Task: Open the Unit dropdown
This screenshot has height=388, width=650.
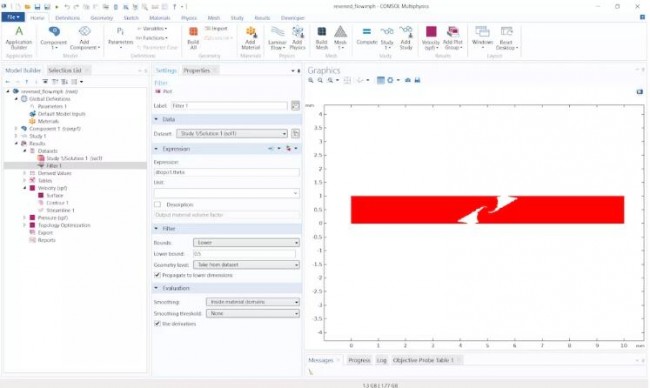Action: coord(226,193)
